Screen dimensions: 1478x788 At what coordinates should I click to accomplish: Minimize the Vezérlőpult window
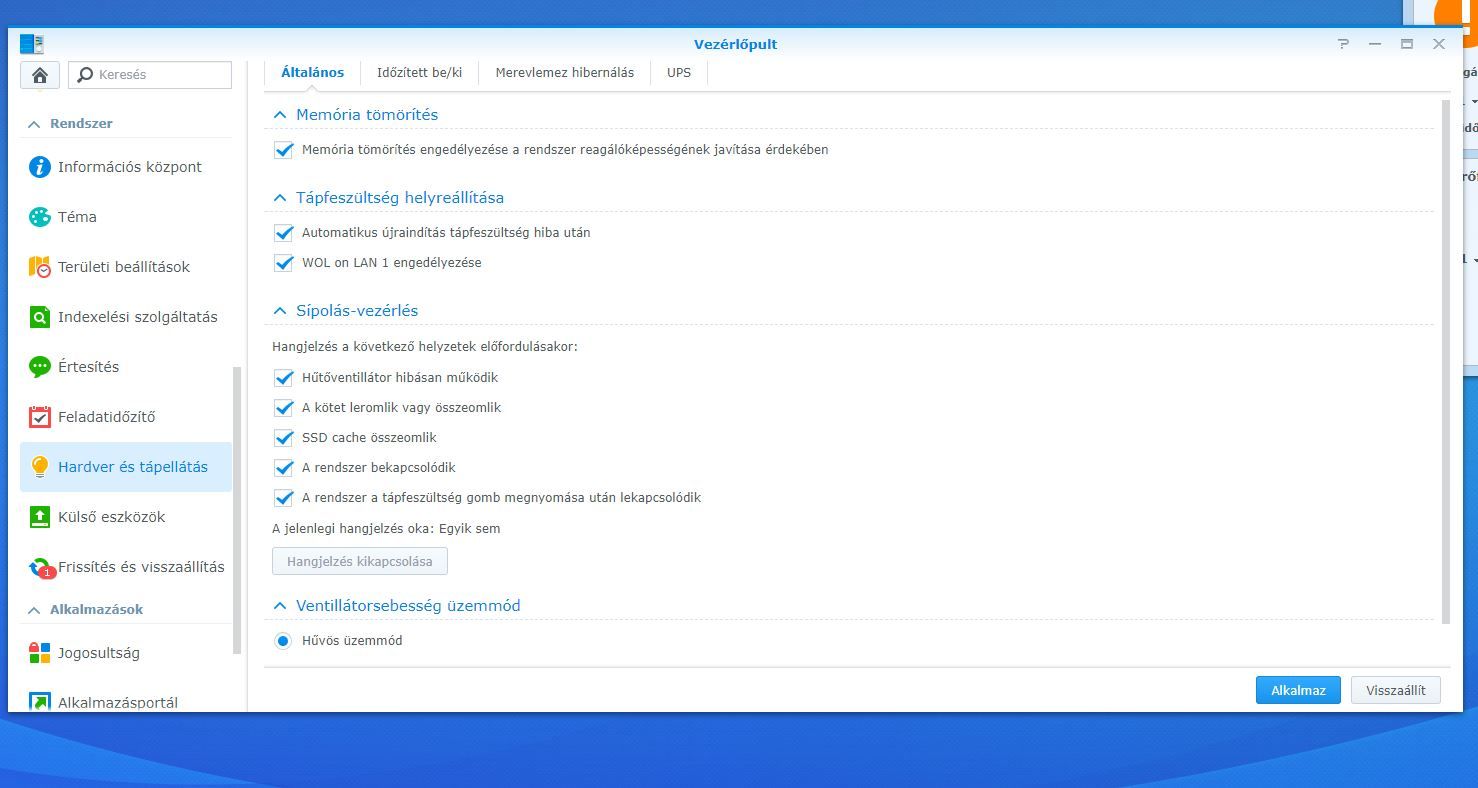(1375, 44)
